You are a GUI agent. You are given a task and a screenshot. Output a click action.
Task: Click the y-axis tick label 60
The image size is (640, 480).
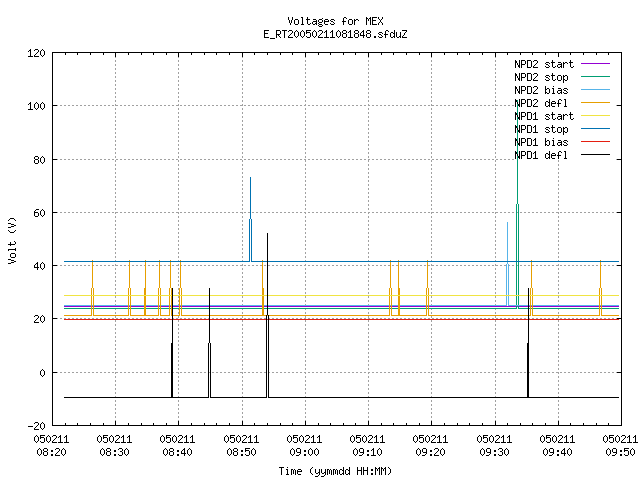coord(40,213)
